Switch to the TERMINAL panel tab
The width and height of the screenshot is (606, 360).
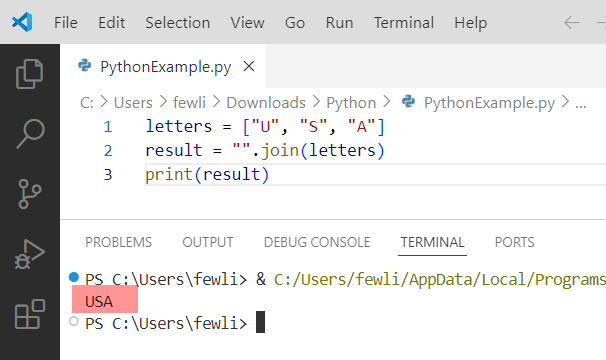pos(432,242)
